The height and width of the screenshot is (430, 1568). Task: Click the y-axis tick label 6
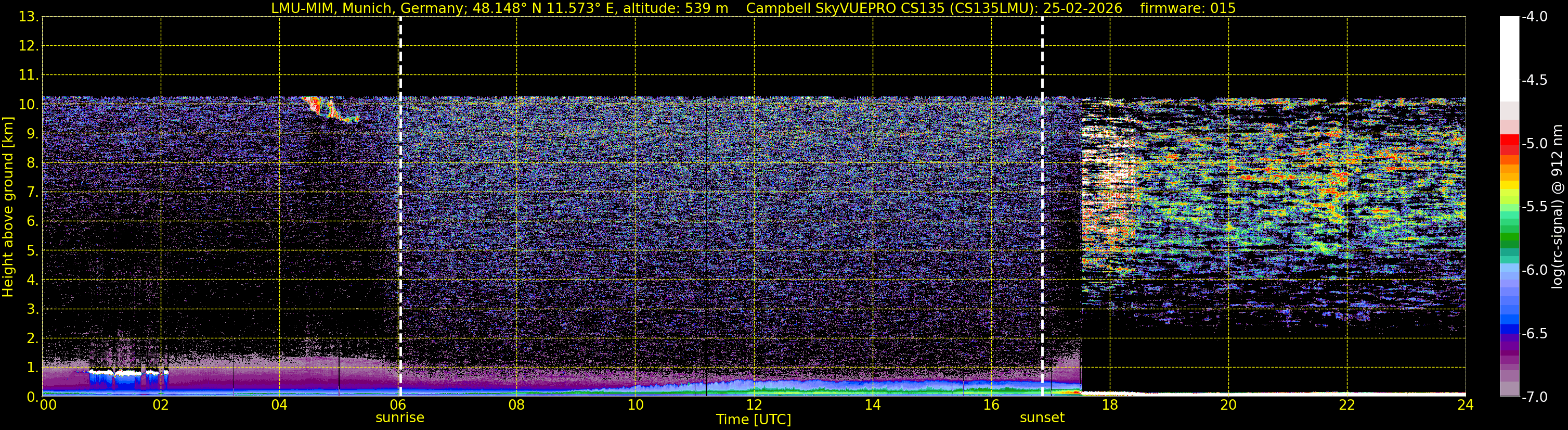click(32, 221)
